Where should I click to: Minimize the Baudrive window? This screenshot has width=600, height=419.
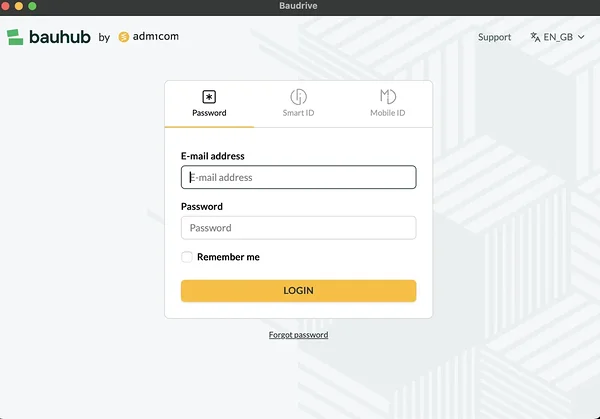19,6
